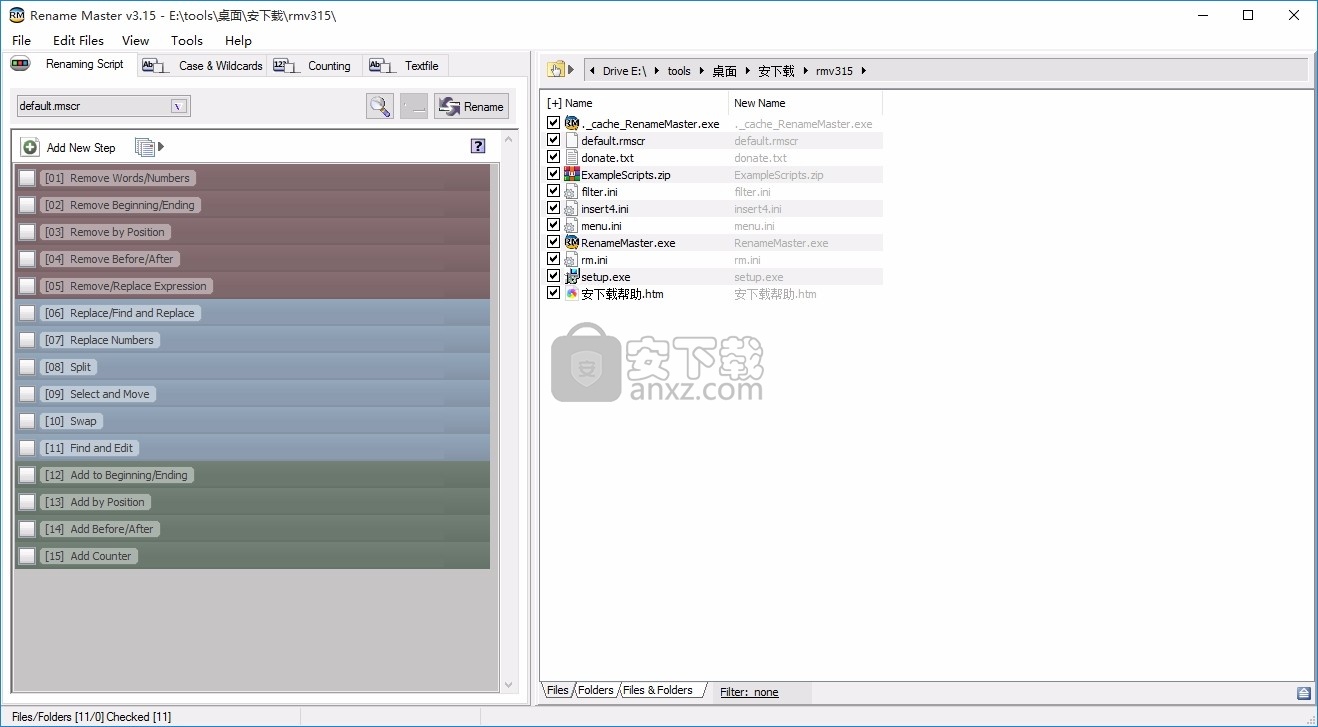Expand the arrow beside the folder browse icon
The image size is (1318, 727).
click(572, 70)
